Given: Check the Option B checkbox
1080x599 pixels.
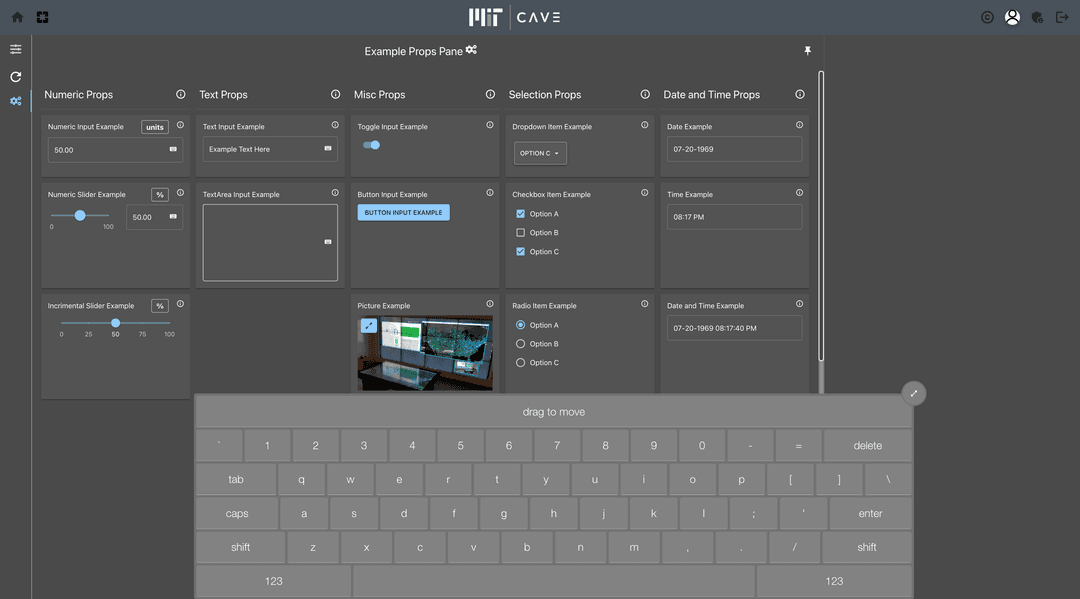Looking at the screenshot, I should coord(520,233).
